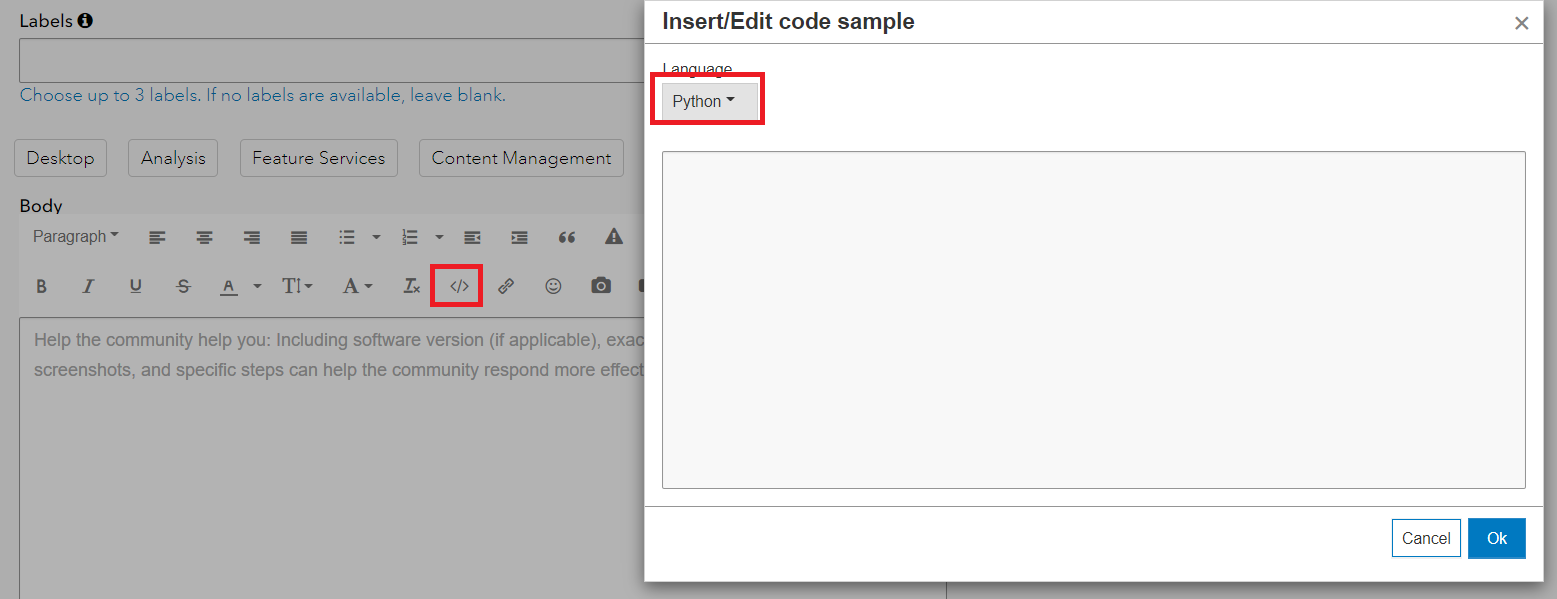Open the Python language dropdown
The width and height of the screenshot is (1557, 599).
(703, 101)
